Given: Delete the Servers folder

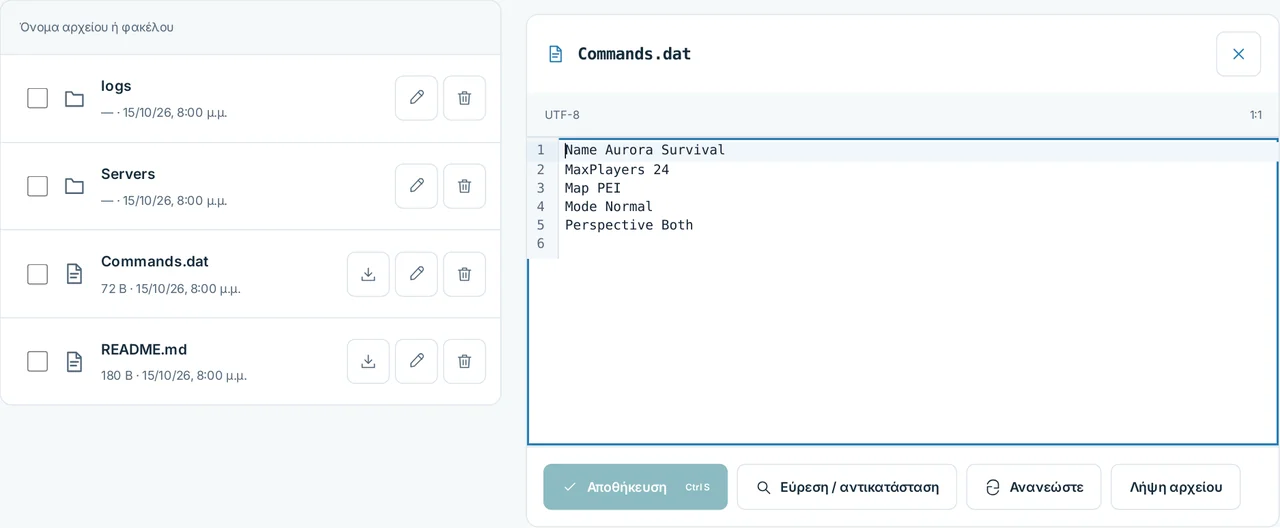Looking at the screenshot, I should point(464,186).
